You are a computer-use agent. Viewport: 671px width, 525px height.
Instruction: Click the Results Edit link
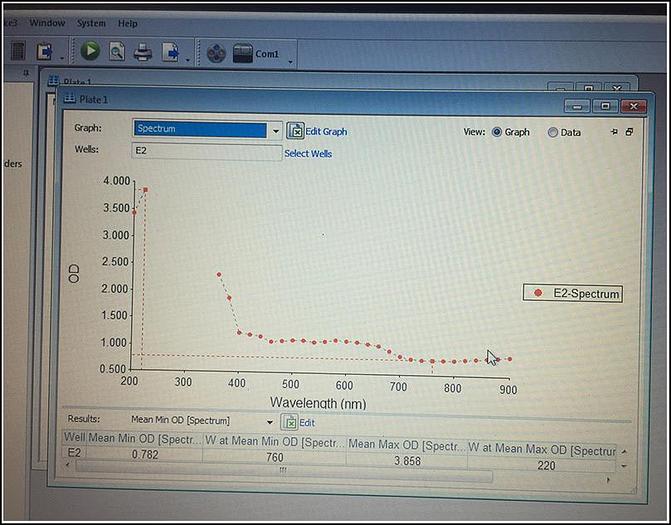[x=307, y=423]
